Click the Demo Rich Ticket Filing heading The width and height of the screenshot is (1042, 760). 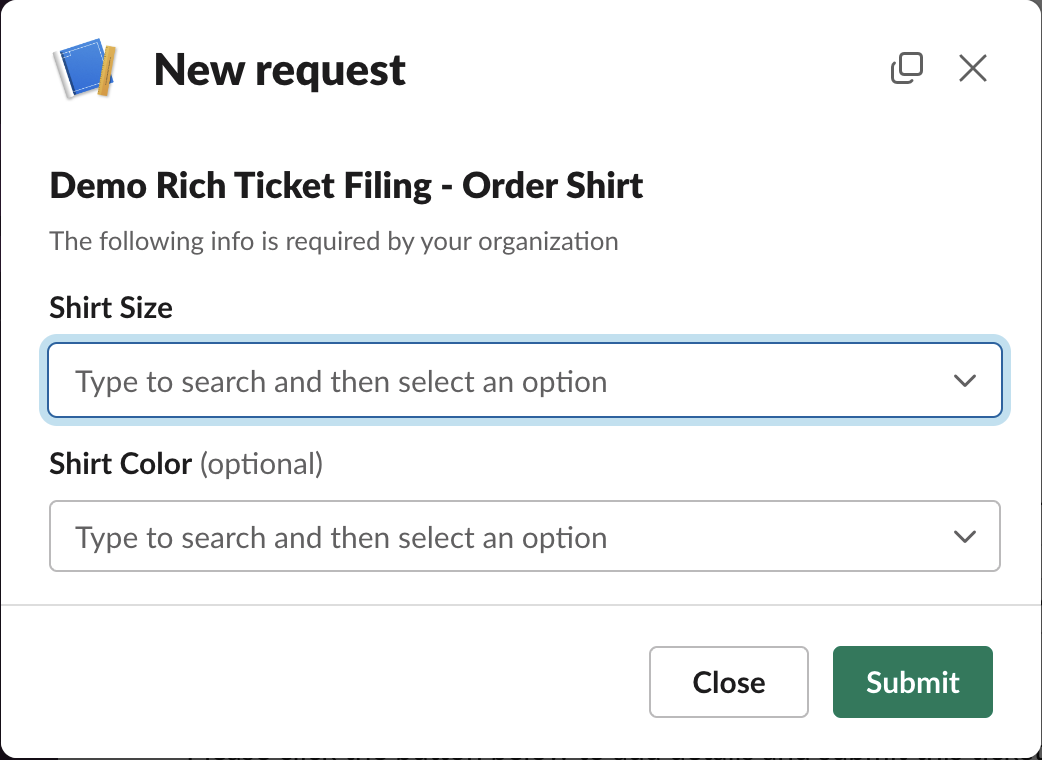(346, 186)
